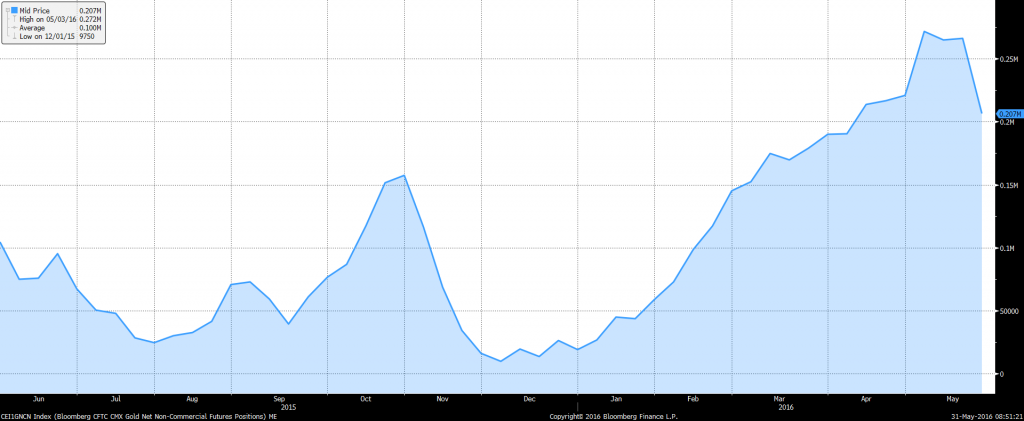This screenshot has height=421, width=1024.
Task: Click the 0.207M last-price flag on axis
Action: [x=1009, y=114]
